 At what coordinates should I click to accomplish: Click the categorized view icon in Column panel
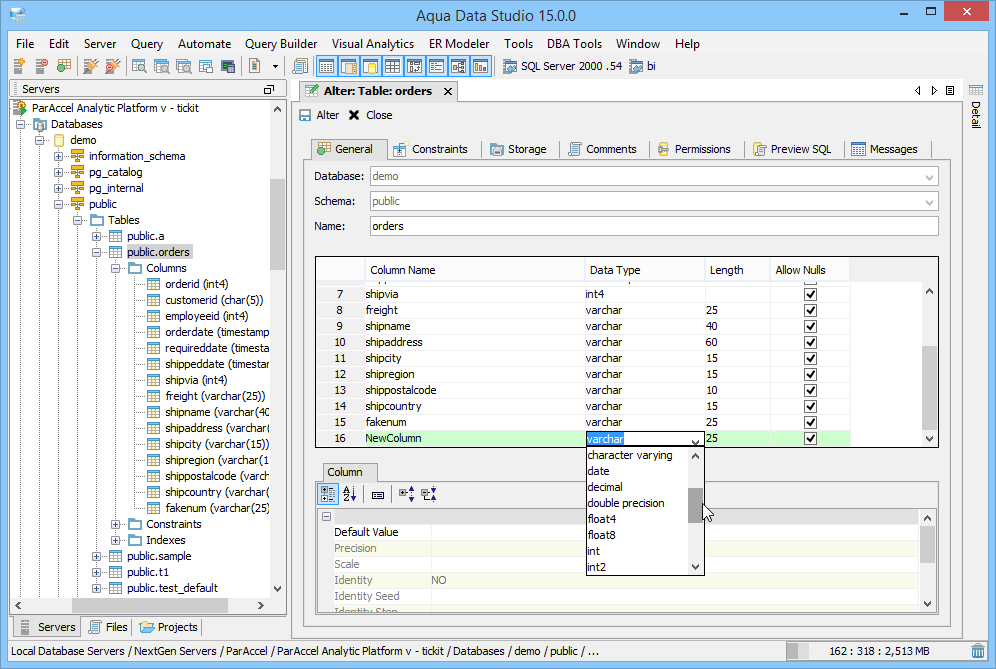(x=328, y=493)
